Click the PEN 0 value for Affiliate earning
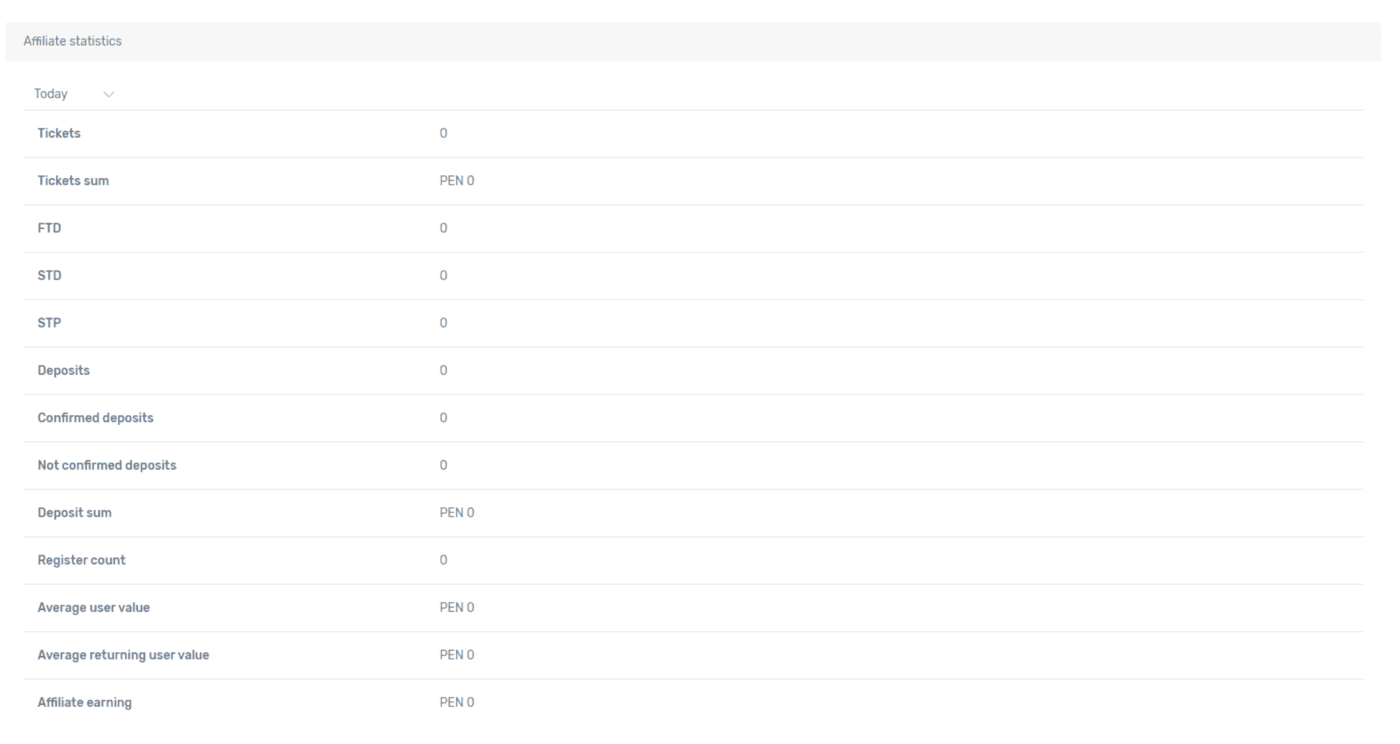The height and width of the screenshot is (744, 1400). coord(457,703)
